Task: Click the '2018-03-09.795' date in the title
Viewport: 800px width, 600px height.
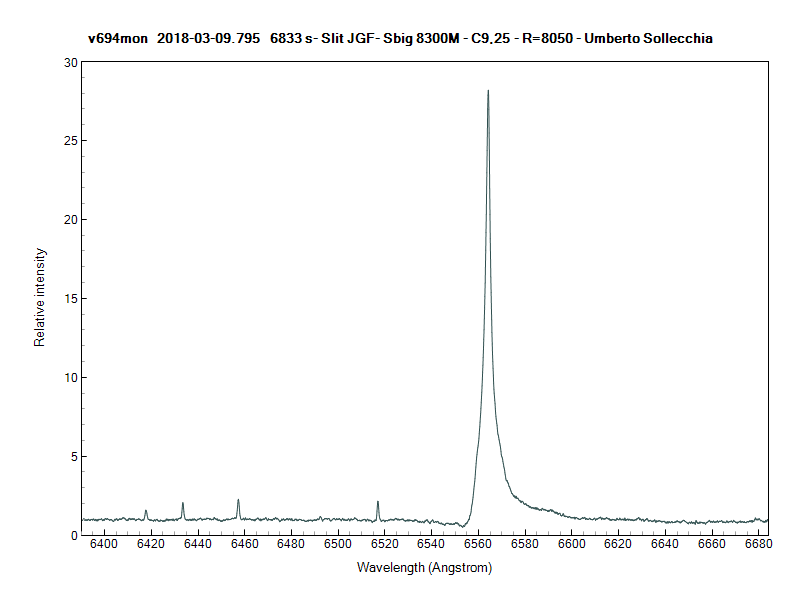Action: coord(209,38)
